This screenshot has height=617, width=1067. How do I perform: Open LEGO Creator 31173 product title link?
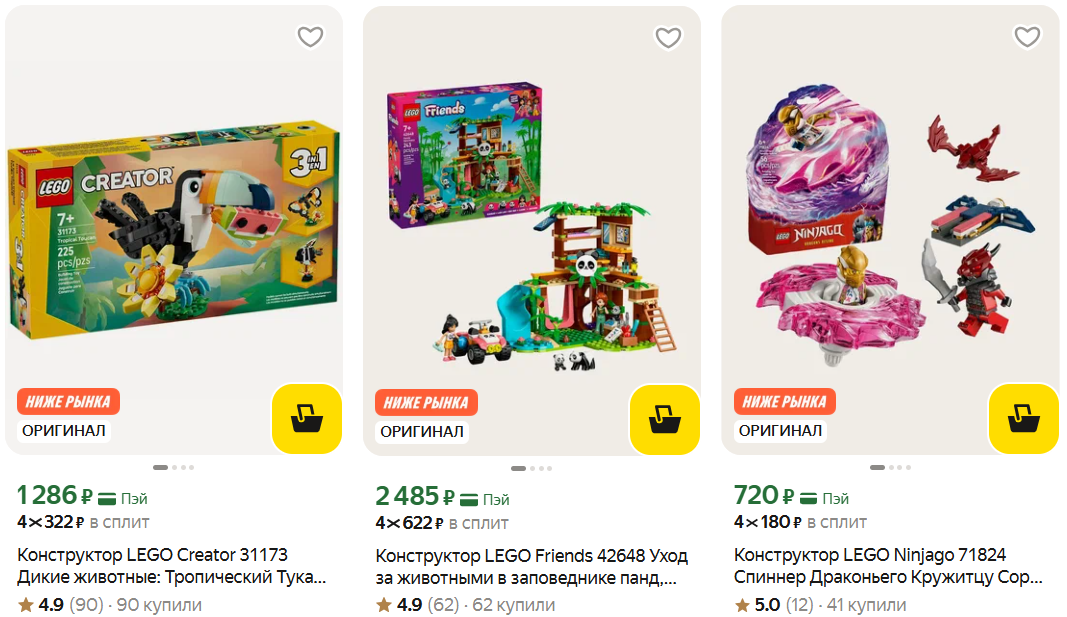click(171, 566)
